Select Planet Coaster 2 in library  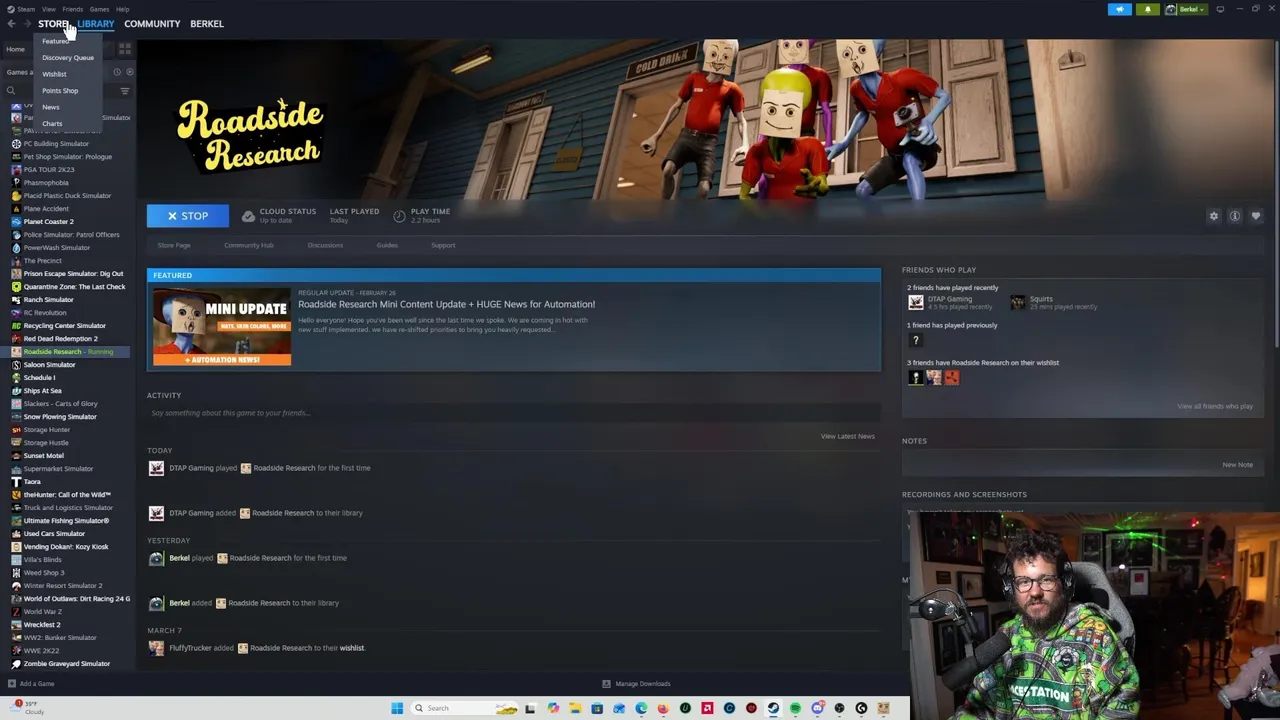[x=48, y=222]
